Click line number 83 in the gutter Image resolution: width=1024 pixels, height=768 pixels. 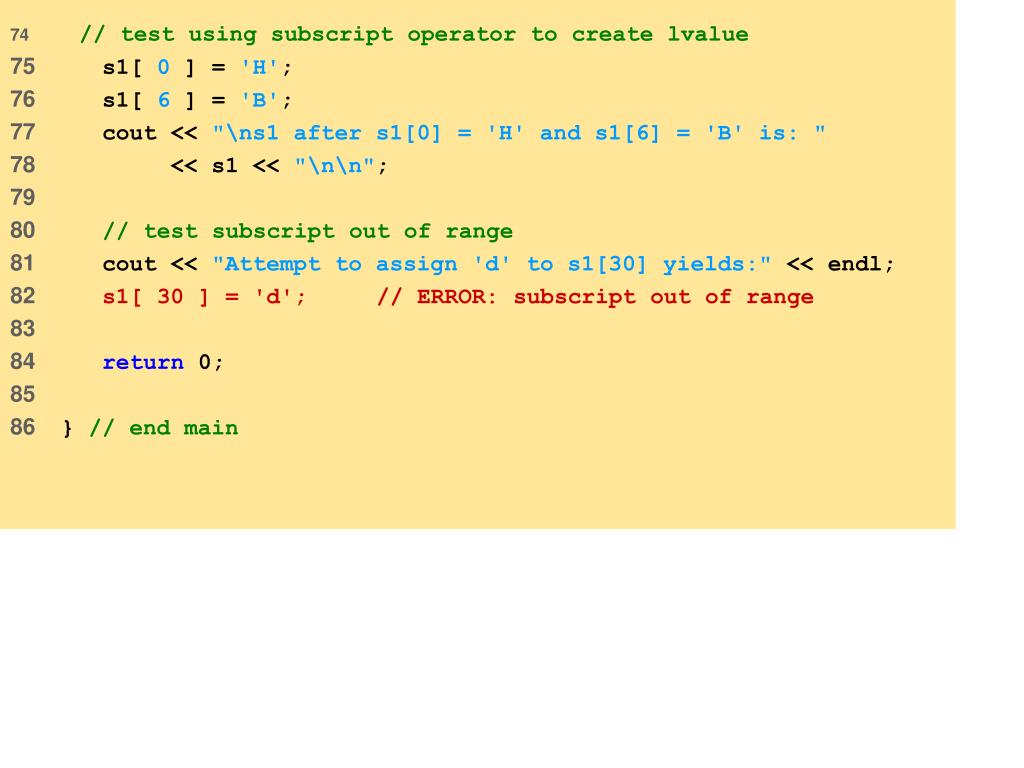(23, 329)
